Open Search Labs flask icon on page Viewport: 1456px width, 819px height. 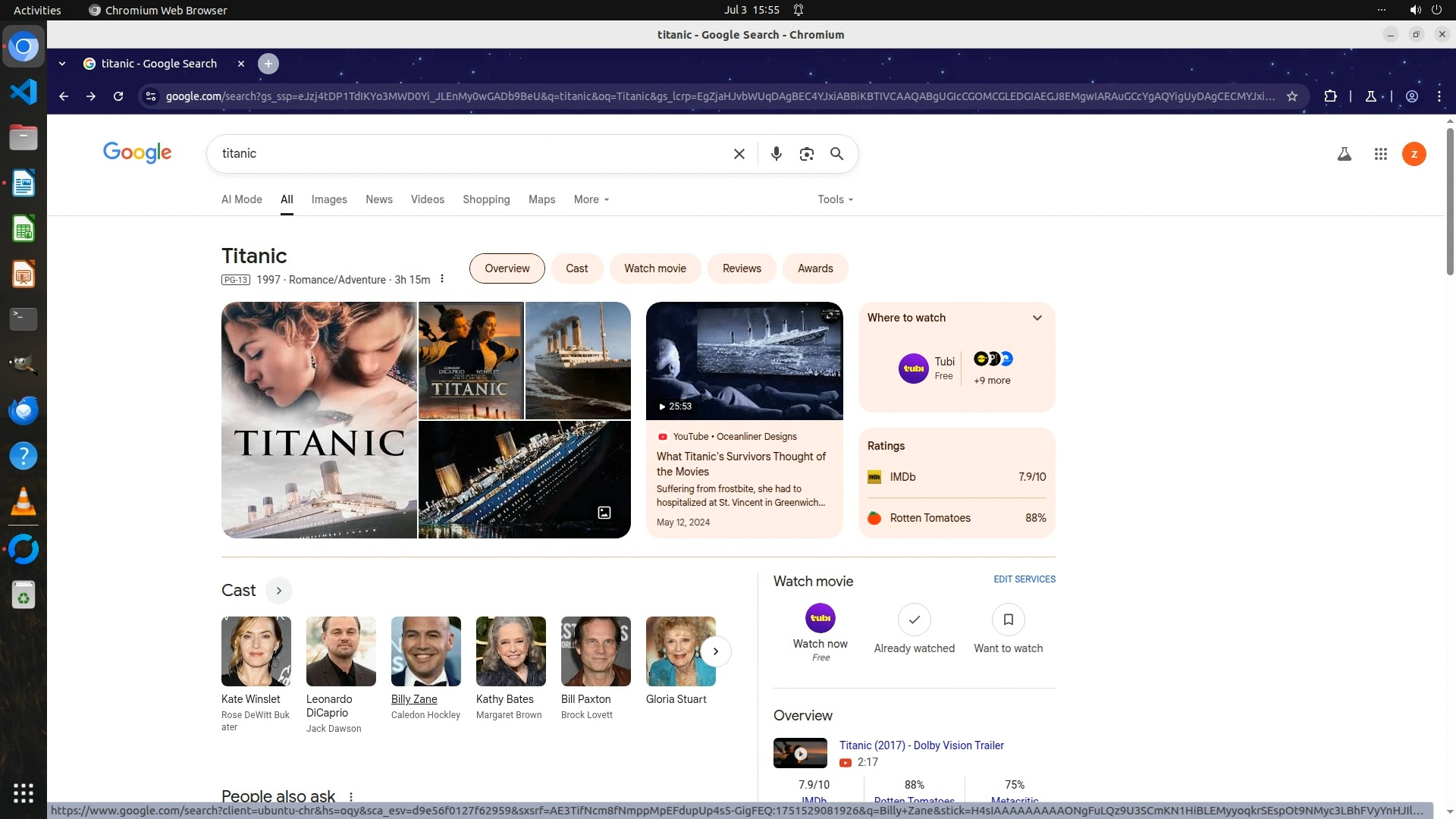point(1344,154)
